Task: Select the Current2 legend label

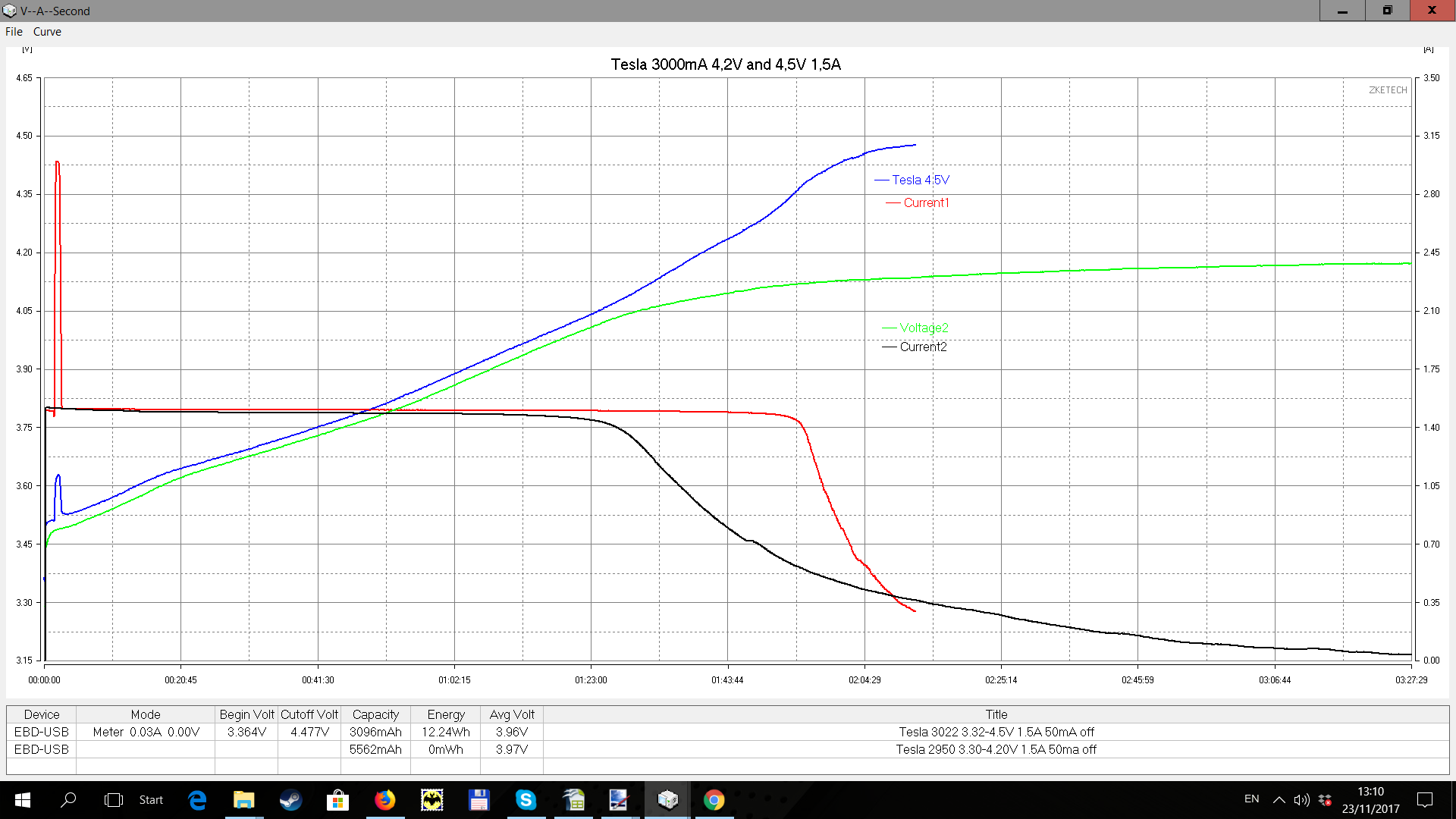Action: click(923, 347)
